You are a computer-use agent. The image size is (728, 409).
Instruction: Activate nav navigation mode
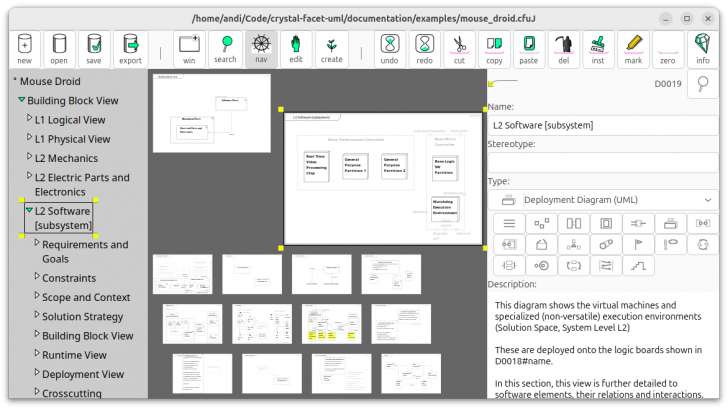pos(261,49)
